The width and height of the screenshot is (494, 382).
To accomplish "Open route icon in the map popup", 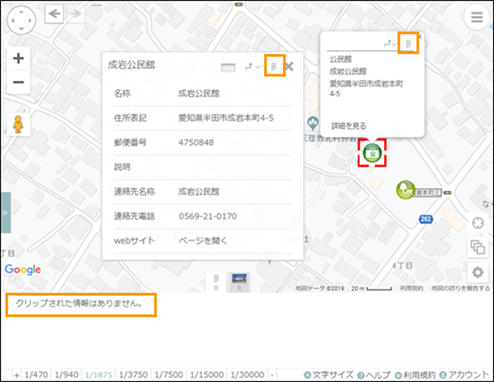I will pyautogui.click(x=388, y=43).
